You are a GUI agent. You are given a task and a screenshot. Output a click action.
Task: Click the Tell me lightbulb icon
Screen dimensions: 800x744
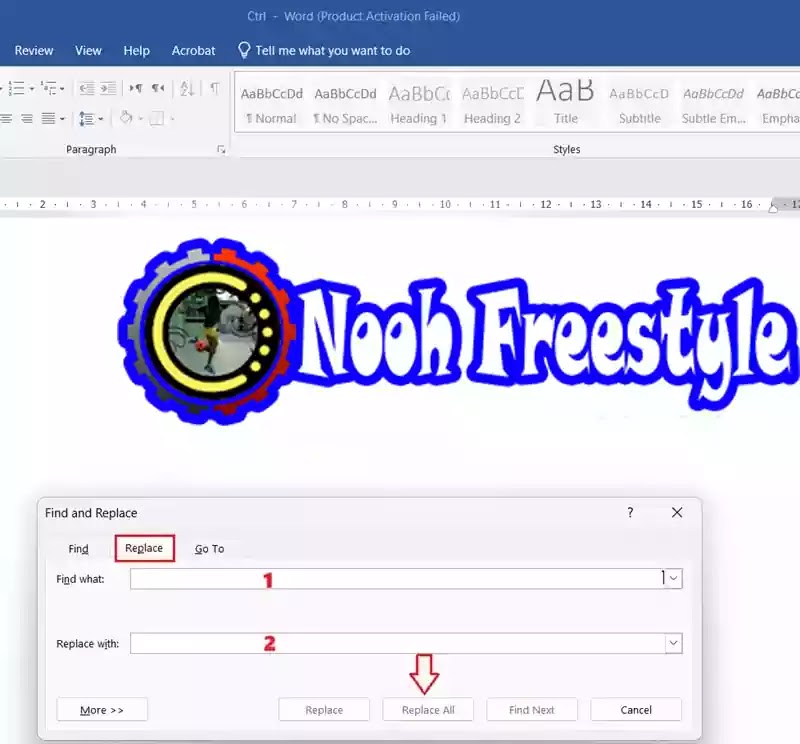coord(244,50)
